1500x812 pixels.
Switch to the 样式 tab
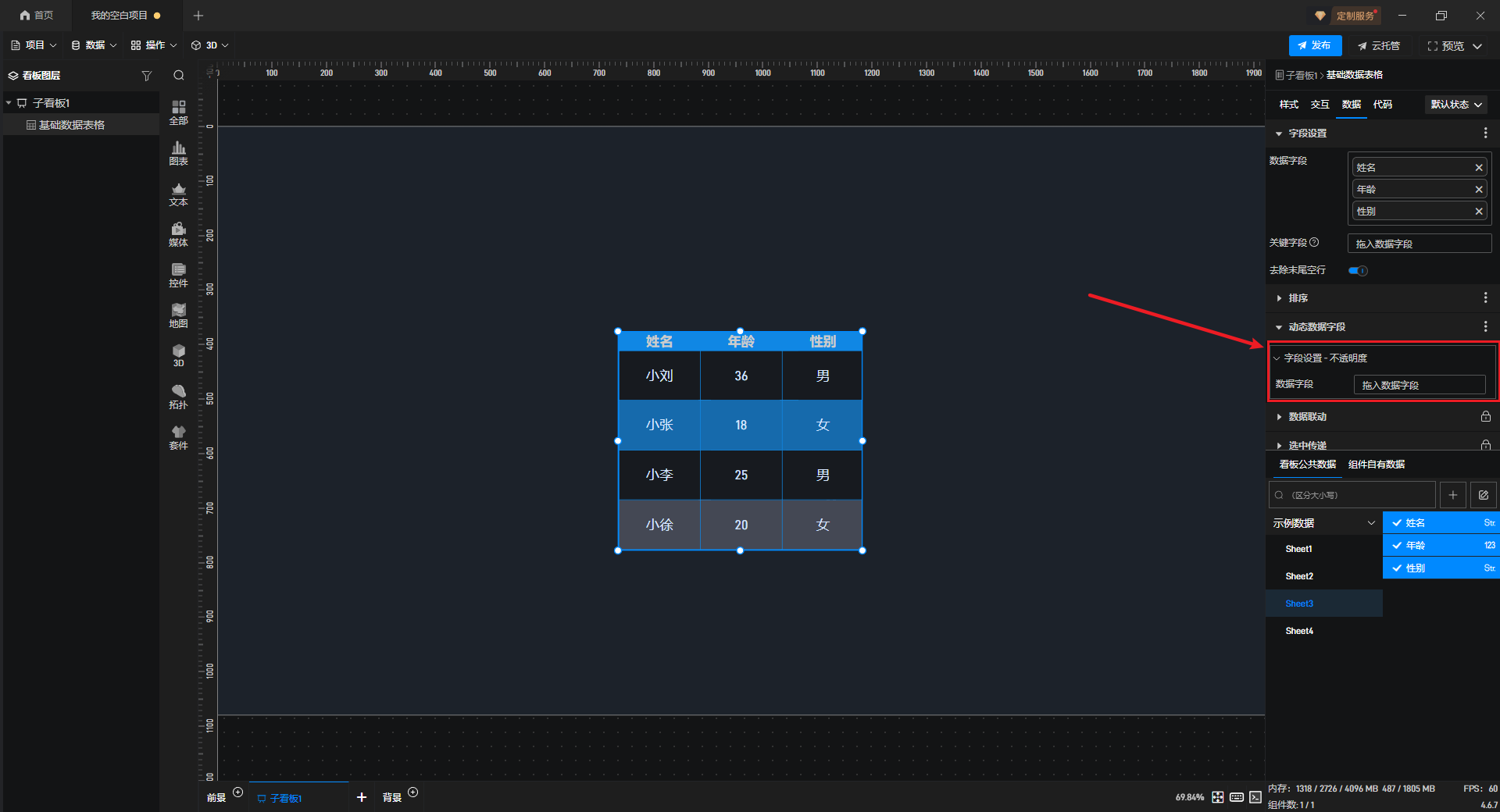click(x=1288, y=105)
